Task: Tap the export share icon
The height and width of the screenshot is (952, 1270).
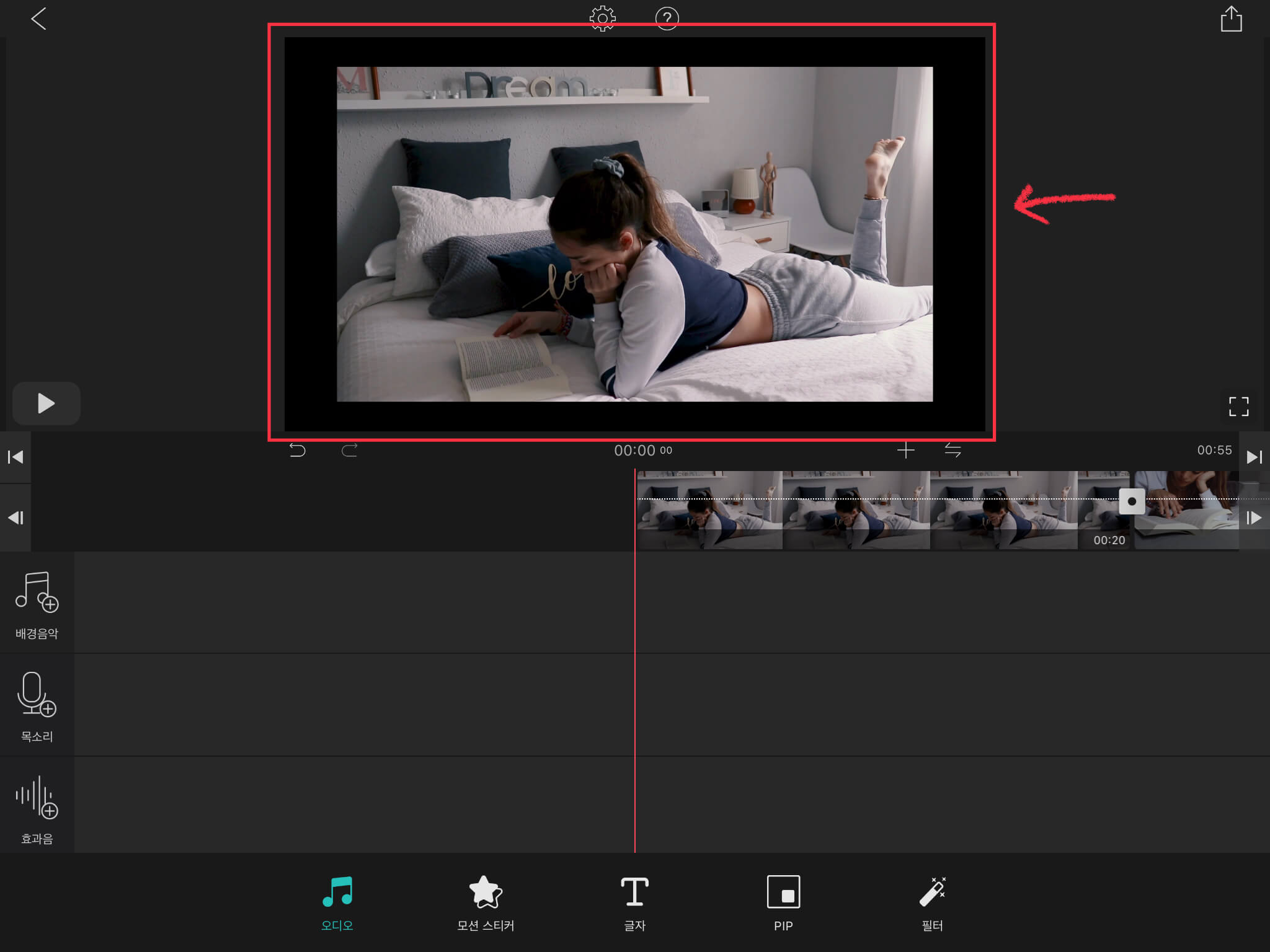Action: pos(1231,19)
